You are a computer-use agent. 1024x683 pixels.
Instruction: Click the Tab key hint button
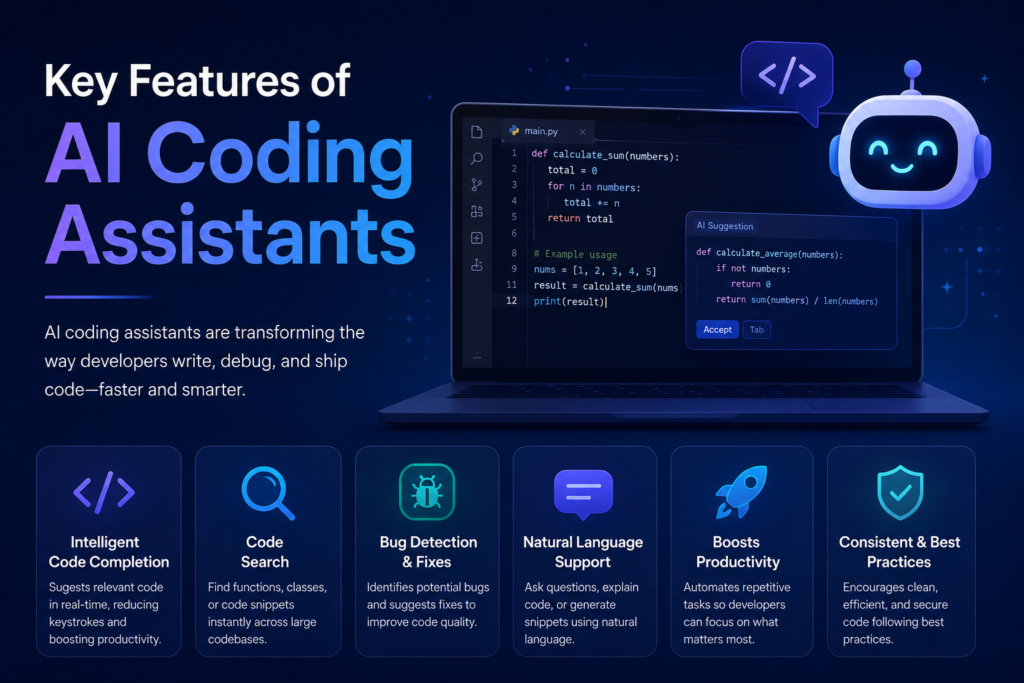756,330
